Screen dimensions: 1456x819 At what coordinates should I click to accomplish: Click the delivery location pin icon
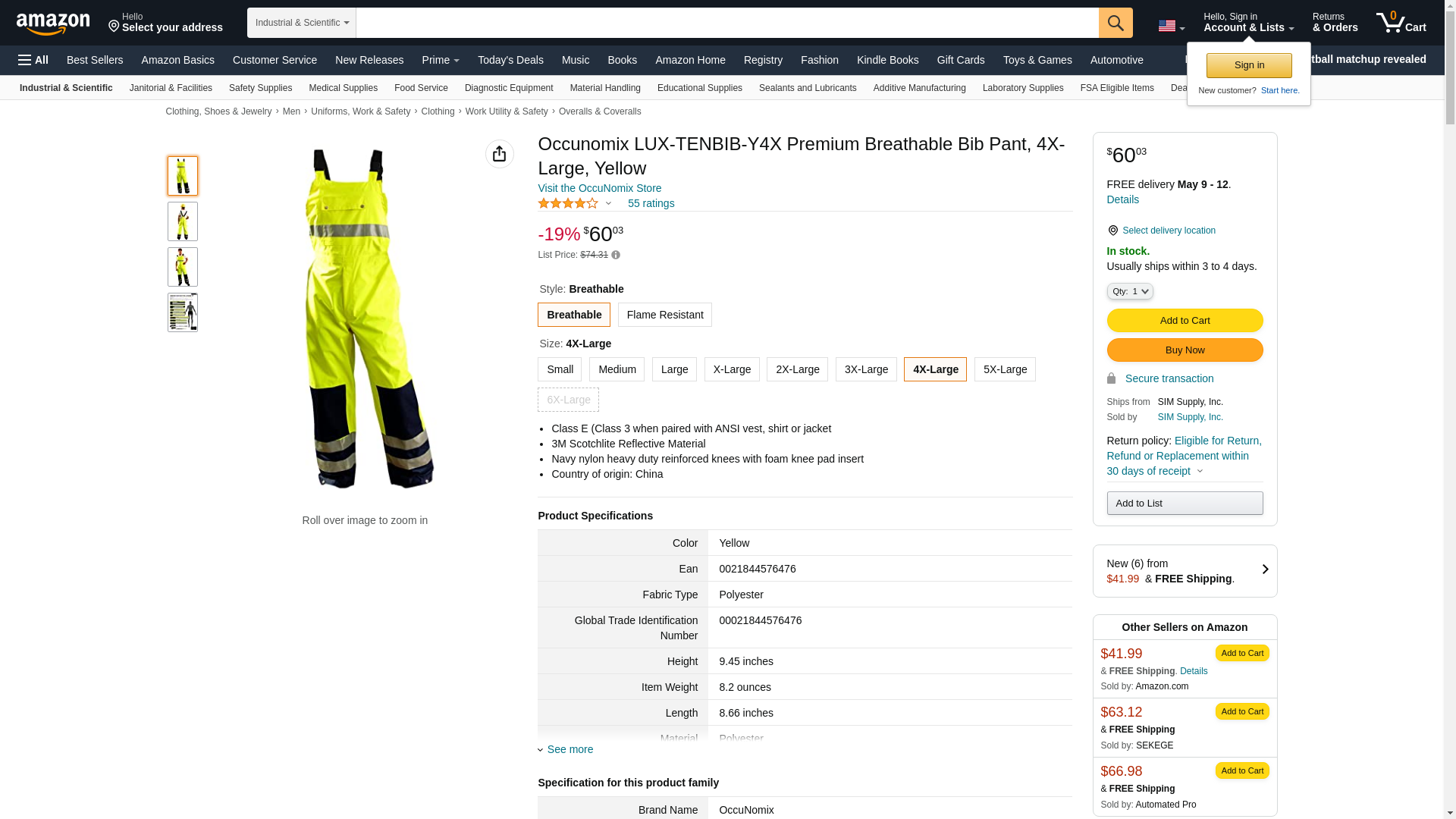coord(1112,231)
